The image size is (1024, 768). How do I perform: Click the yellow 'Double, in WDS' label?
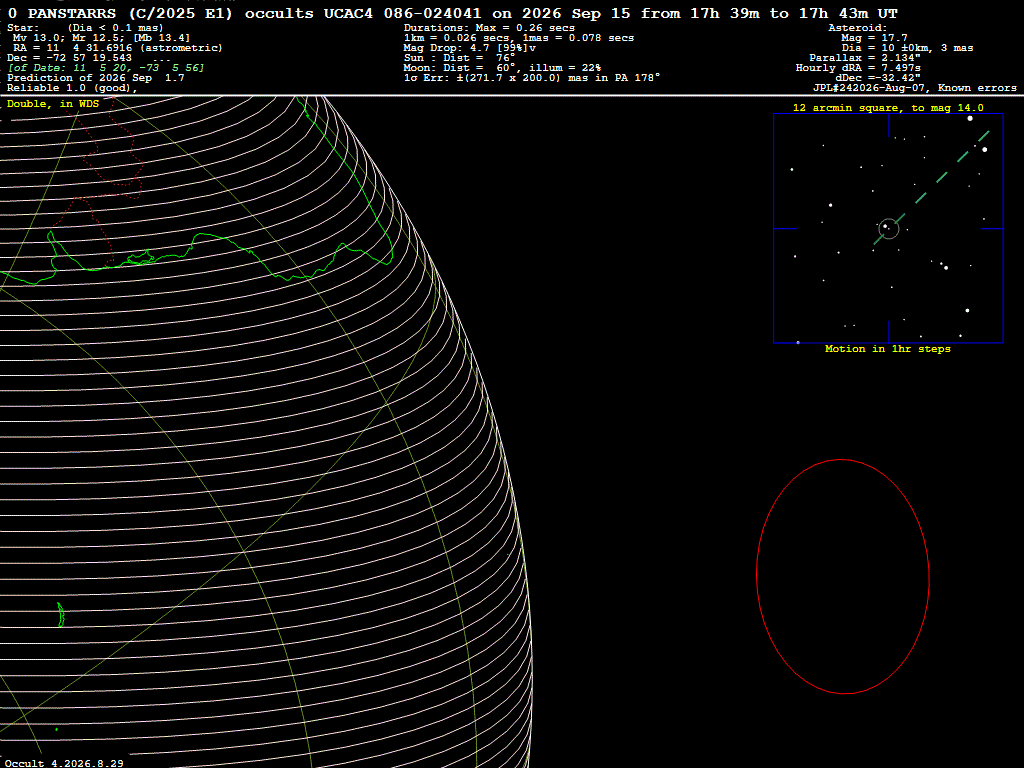(53, 104)
